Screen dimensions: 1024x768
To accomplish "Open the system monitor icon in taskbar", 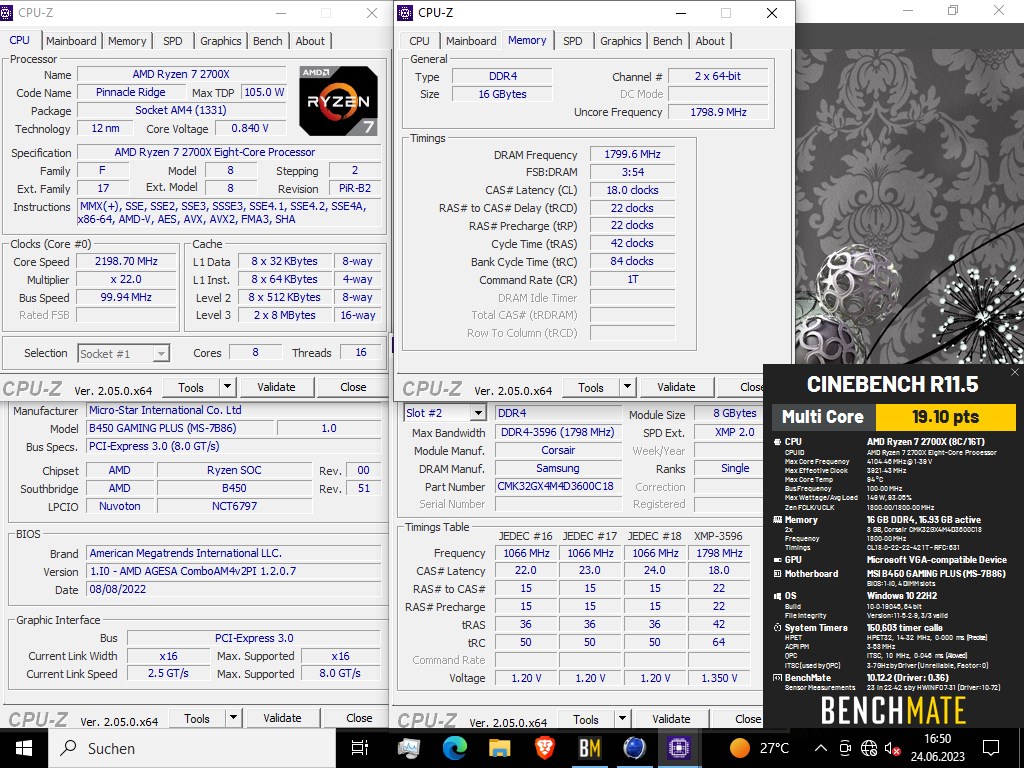I will [x=409, y=748].
